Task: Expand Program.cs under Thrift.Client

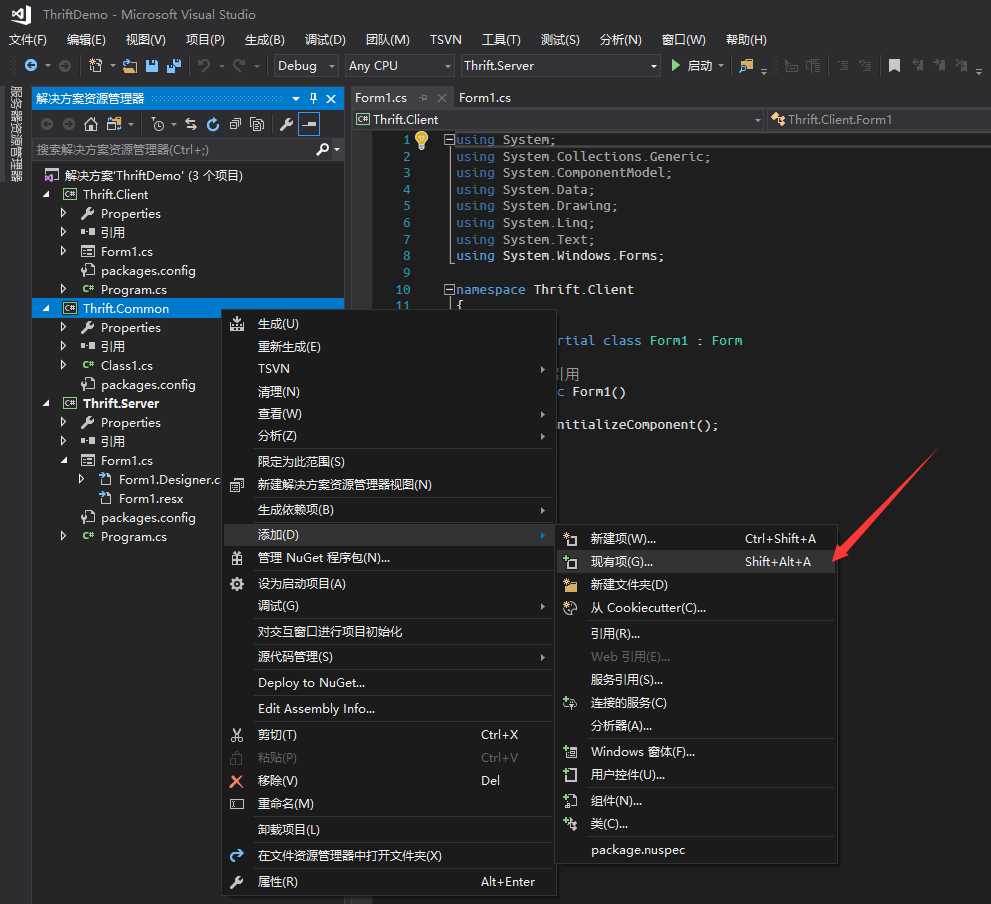Action: pos(63,289)
